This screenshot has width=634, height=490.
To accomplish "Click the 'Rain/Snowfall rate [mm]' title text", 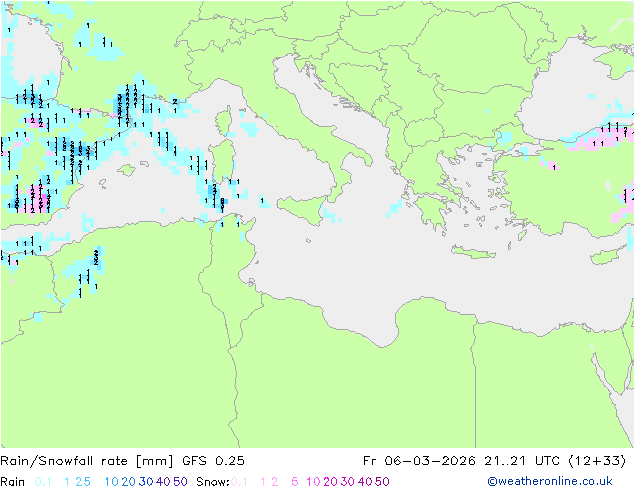I will 87,461.
